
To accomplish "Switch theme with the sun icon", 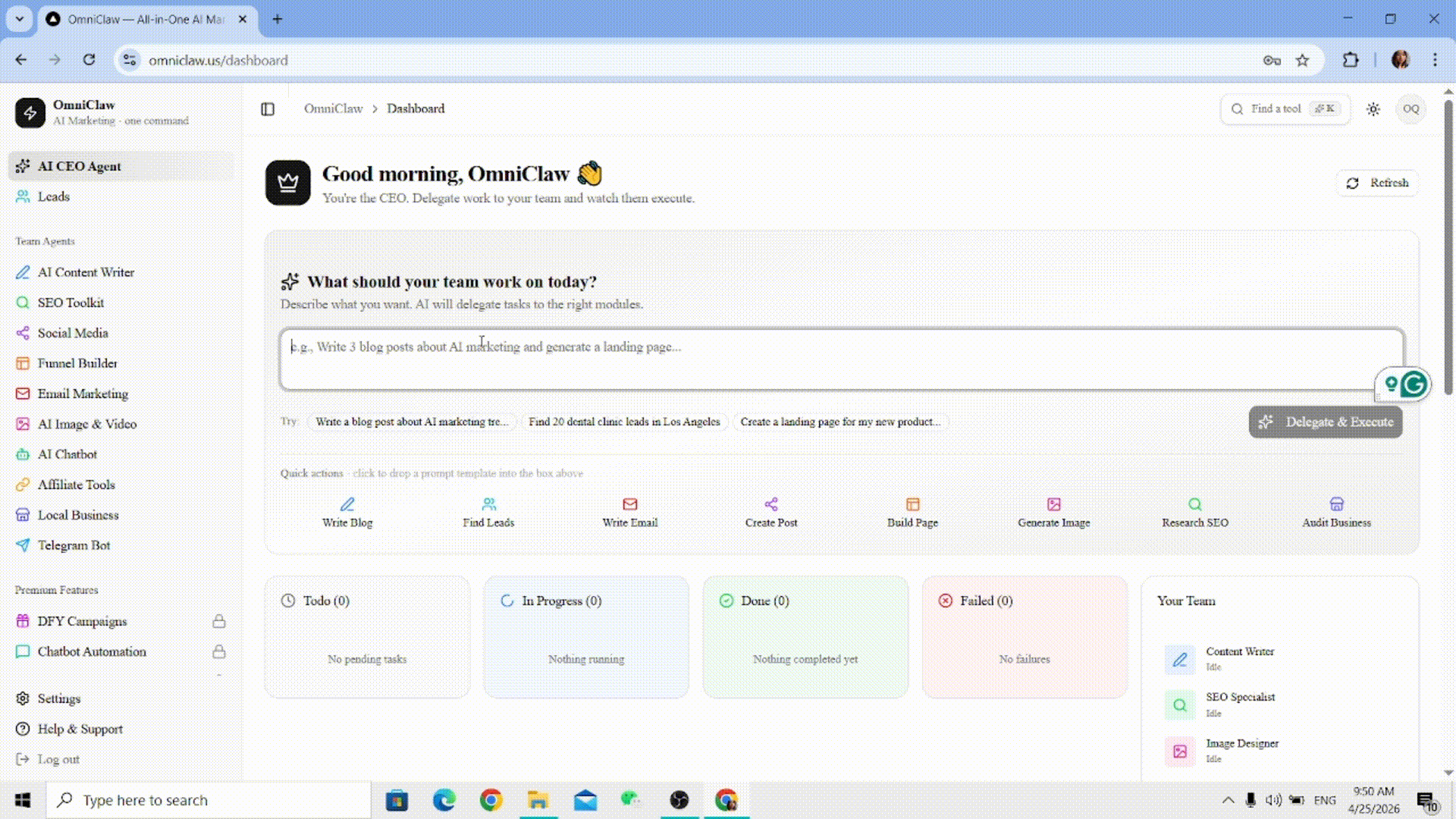I will (x=1373, y=109).
